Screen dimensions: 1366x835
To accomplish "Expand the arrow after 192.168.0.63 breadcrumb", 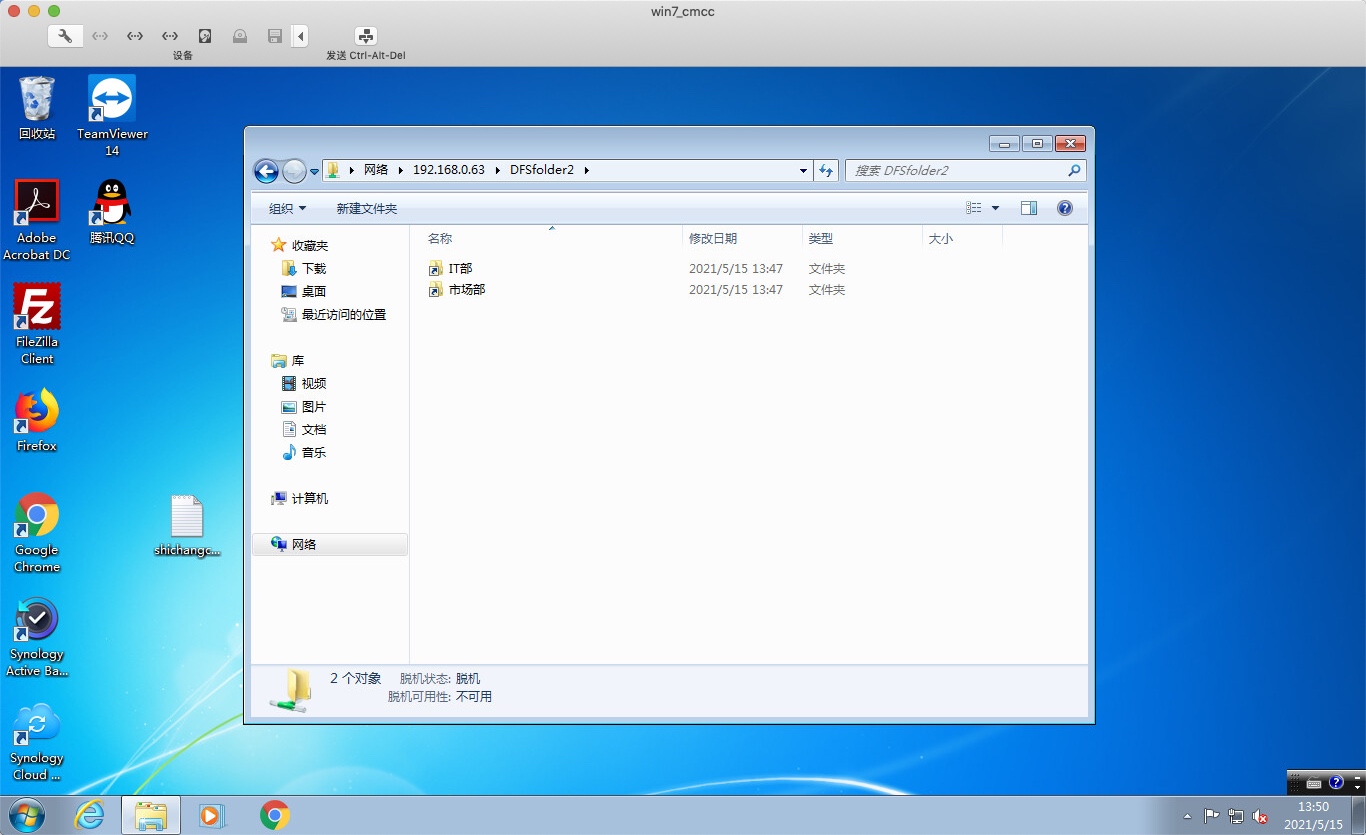I will tap(498, 170).
